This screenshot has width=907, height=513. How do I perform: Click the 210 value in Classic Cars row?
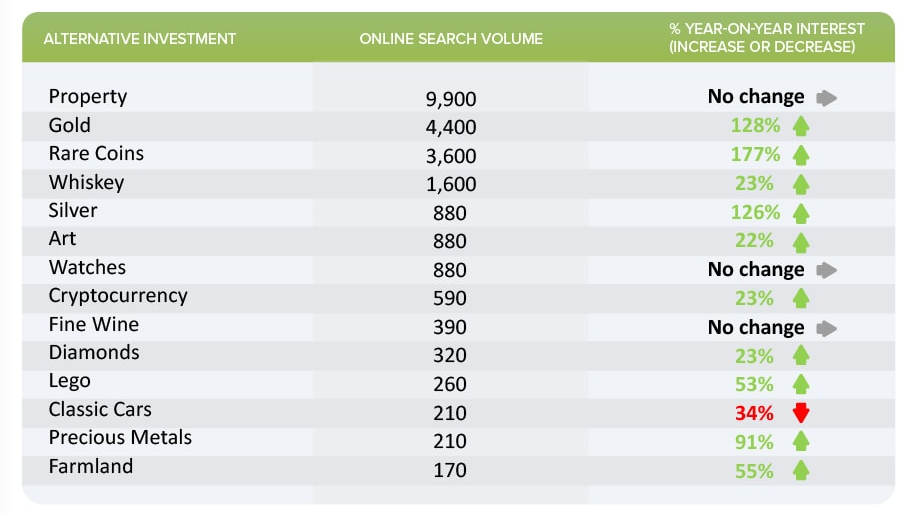point(450,413)
